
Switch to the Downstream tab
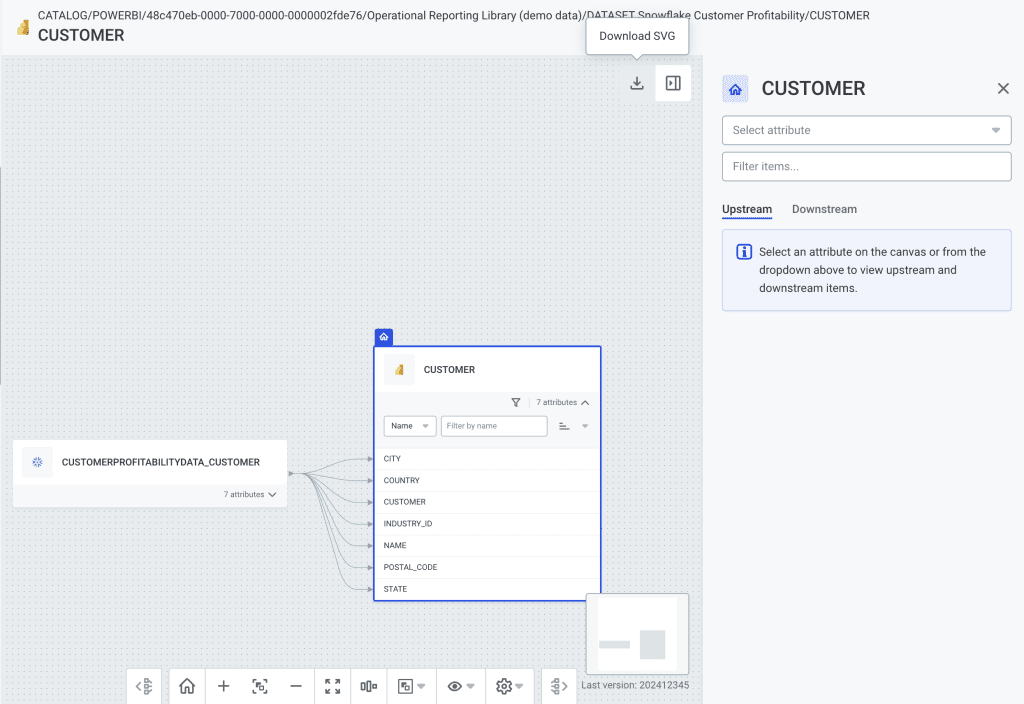pos(824,209)
